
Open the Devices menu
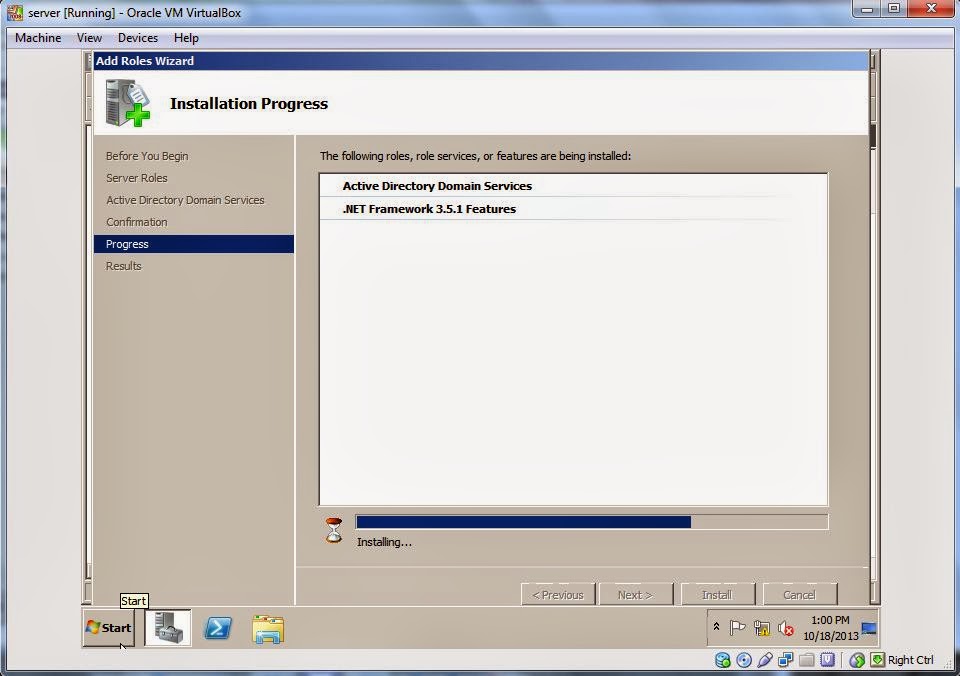[x=138, y=38]
